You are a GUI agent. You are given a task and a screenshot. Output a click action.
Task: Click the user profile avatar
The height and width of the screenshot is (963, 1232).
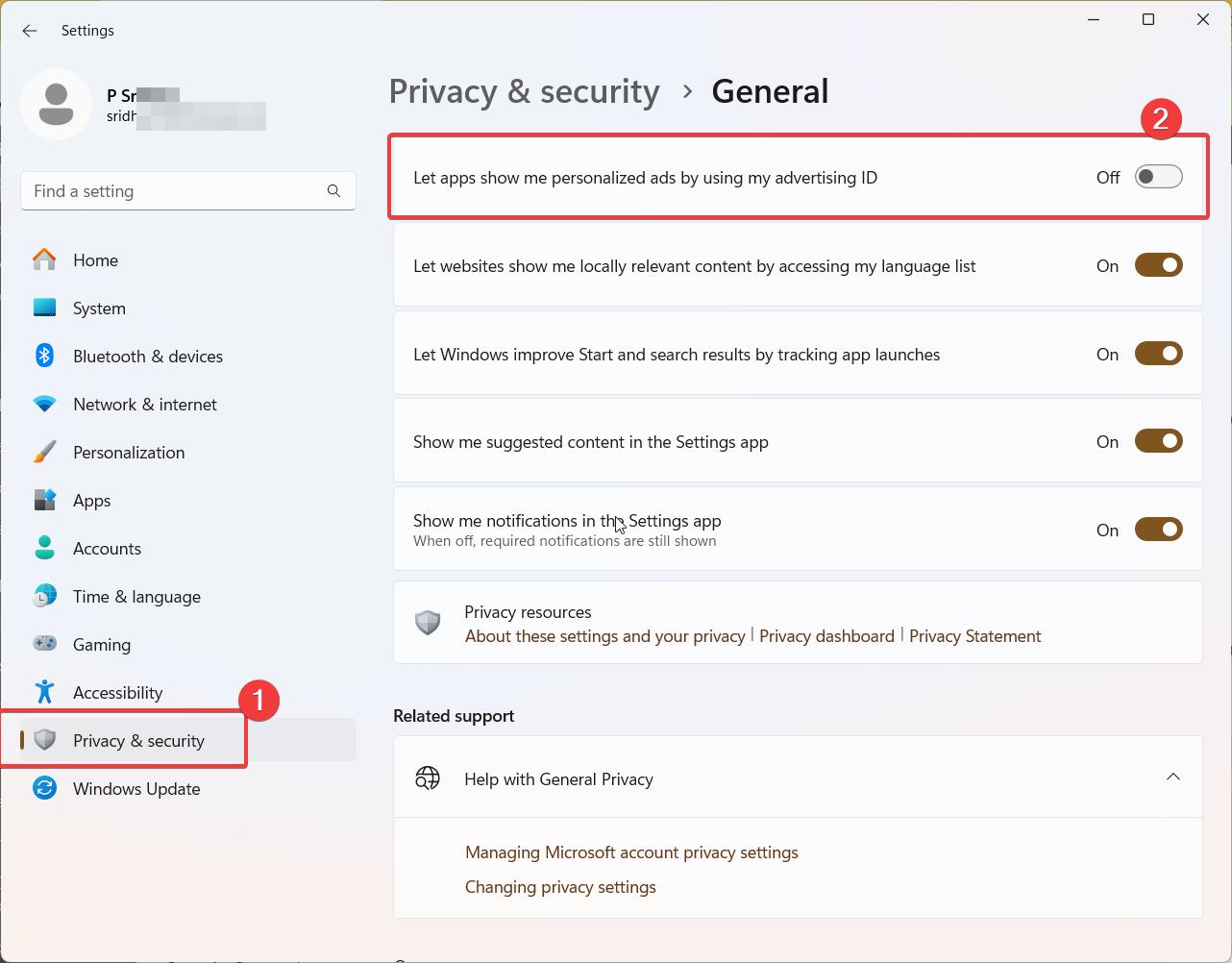pos(57,105)
